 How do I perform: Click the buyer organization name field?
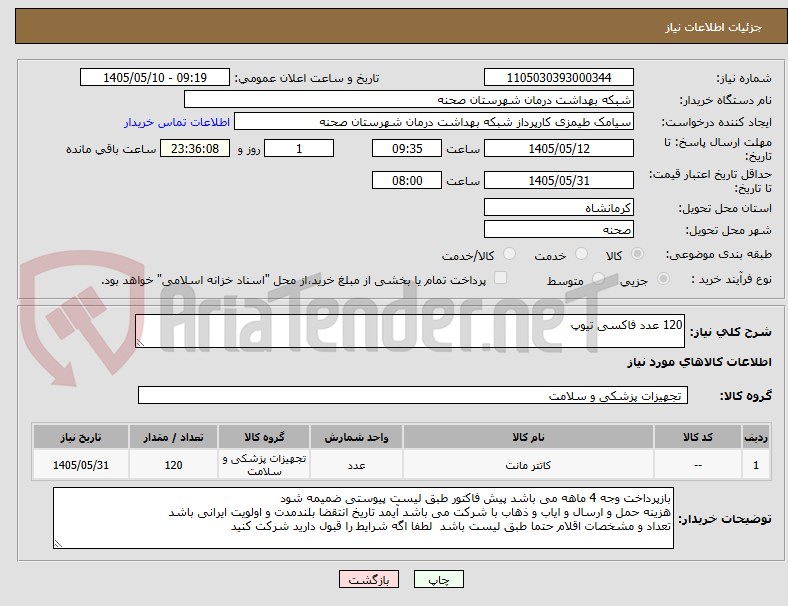[409, 99]
